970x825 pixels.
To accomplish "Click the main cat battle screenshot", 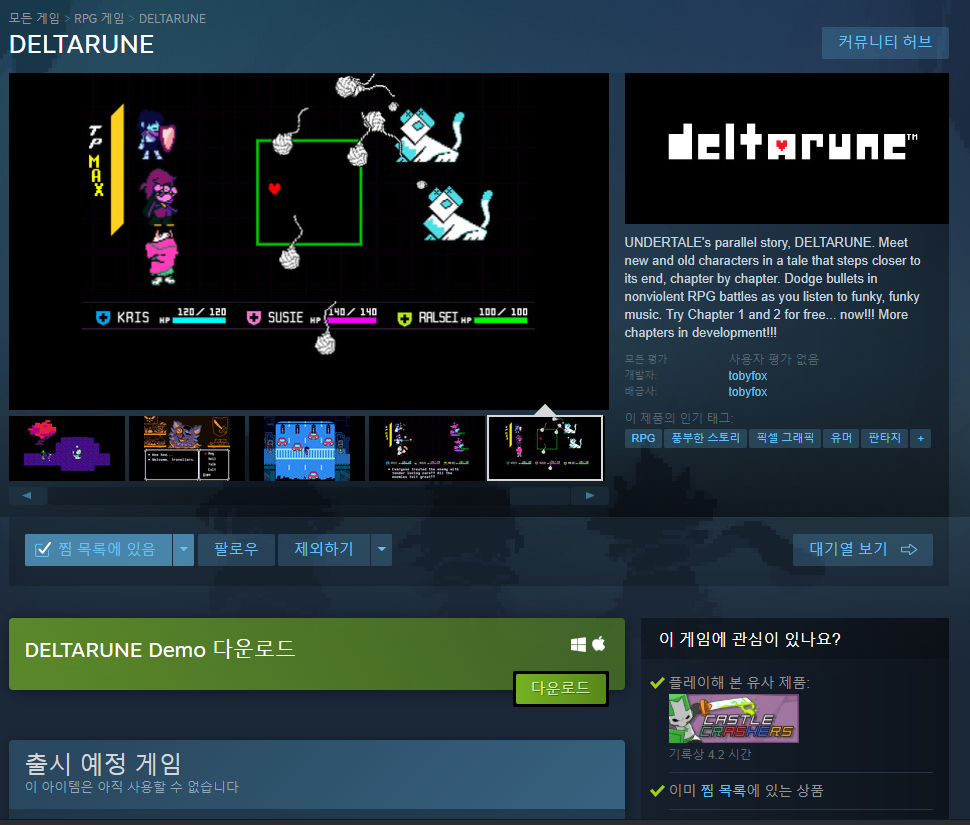I will tap(309, 241).
